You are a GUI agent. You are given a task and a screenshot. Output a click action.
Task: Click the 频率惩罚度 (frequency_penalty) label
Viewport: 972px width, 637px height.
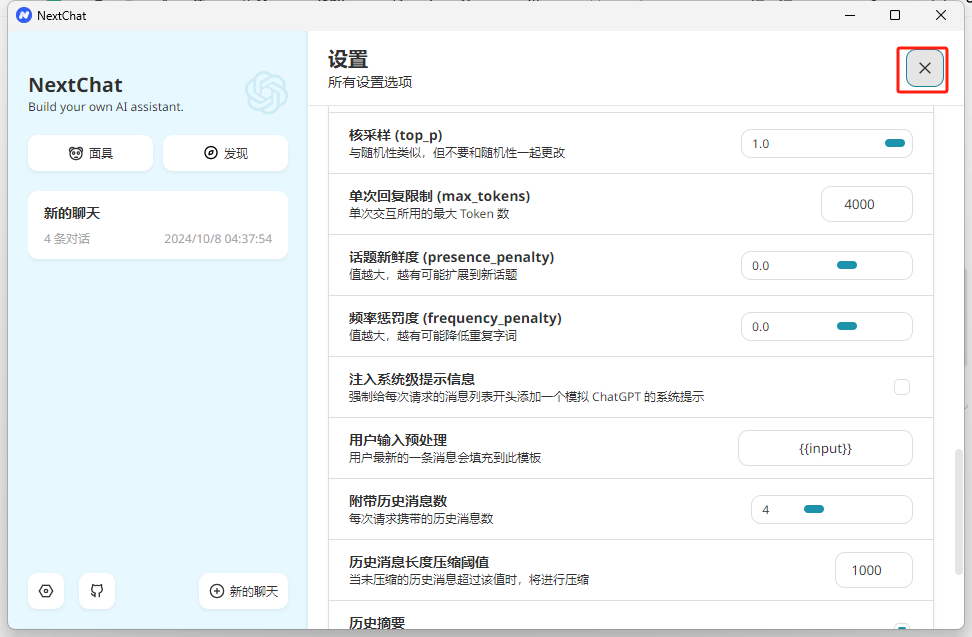pyautogui.click(x=455, y=318)
